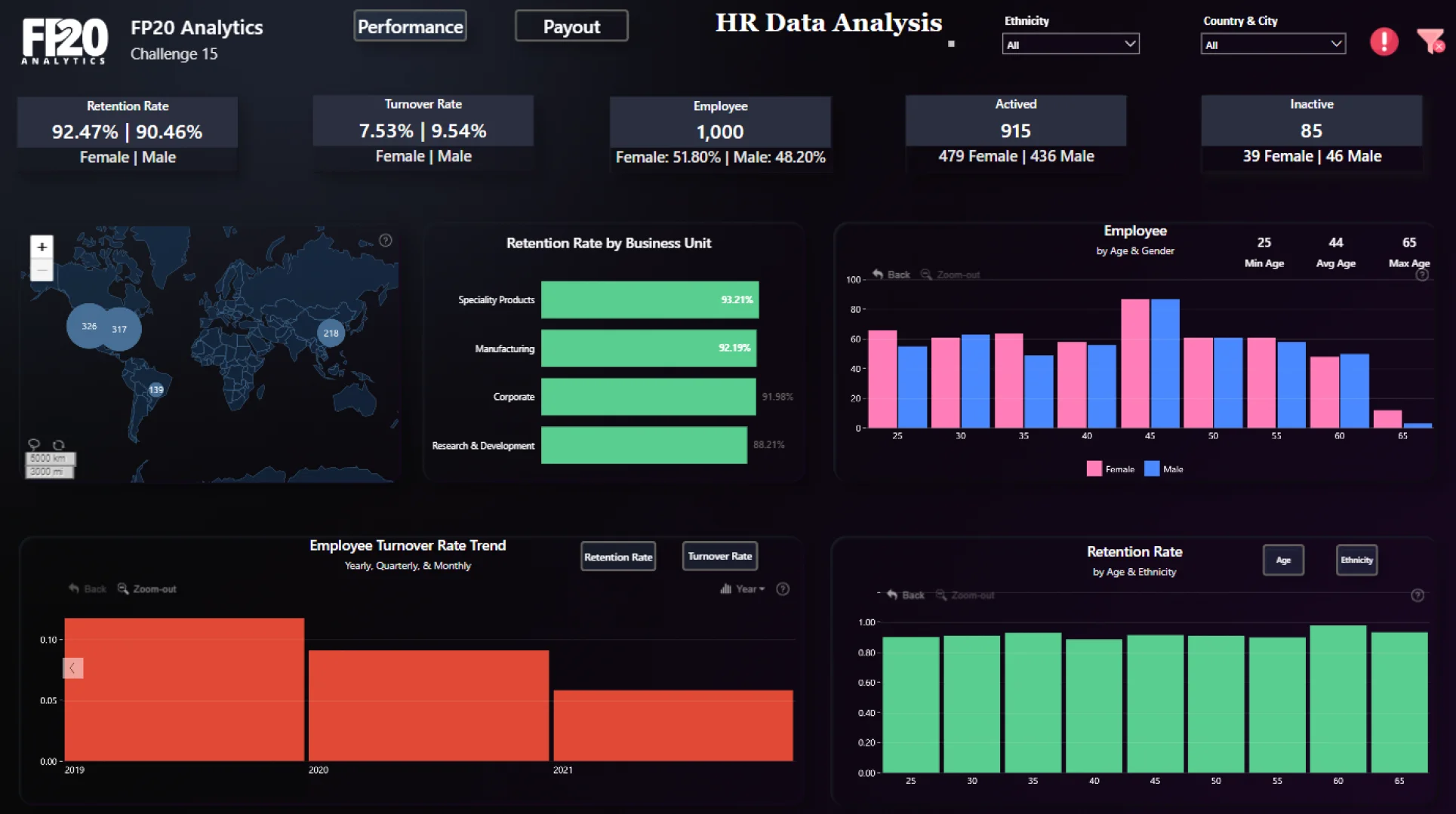The image size is (1456, 814).
Task: Click Back in the Turnover Rate Trend chart
Action: 88,588
